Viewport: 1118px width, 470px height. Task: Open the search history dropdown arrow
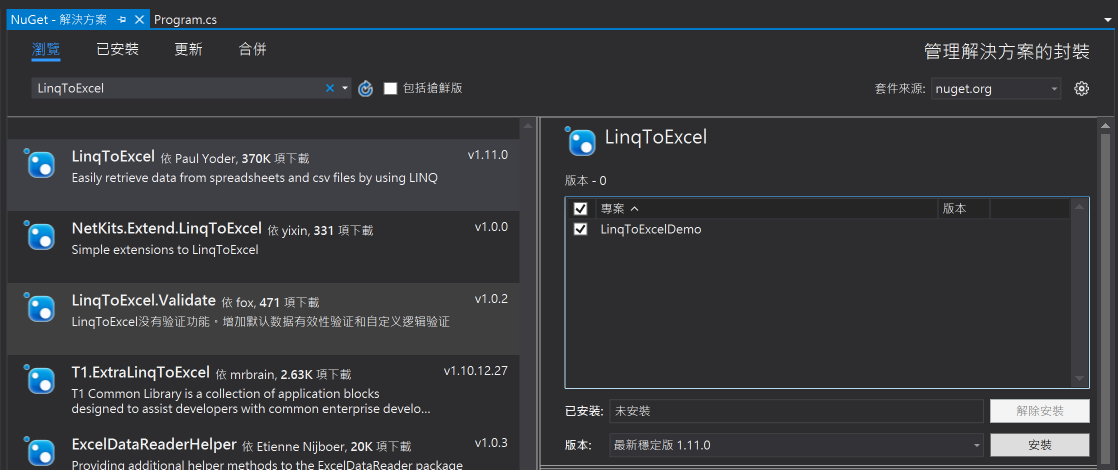point(345,88)
